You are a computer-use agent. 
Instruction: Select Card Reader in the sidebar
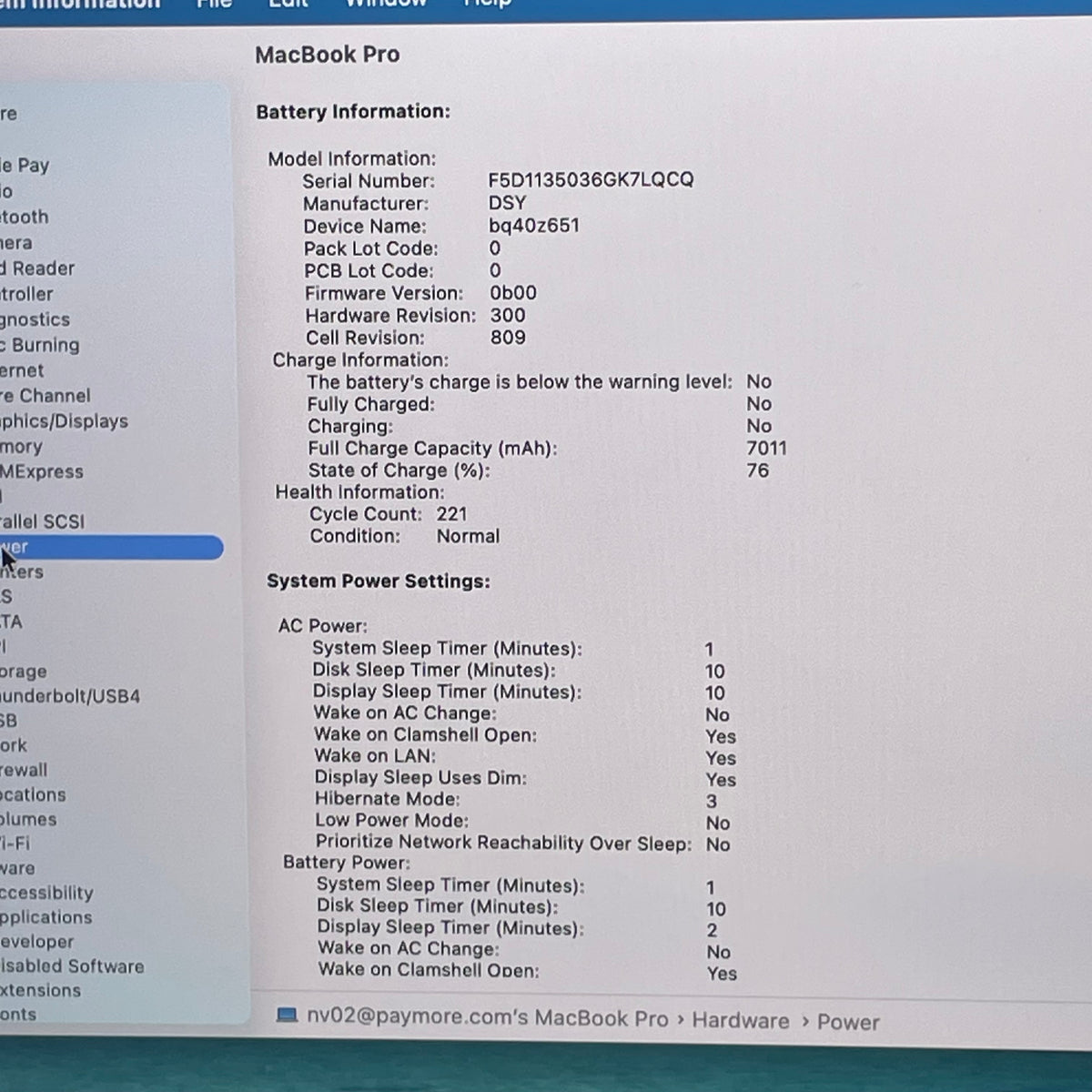click(37, 268)
